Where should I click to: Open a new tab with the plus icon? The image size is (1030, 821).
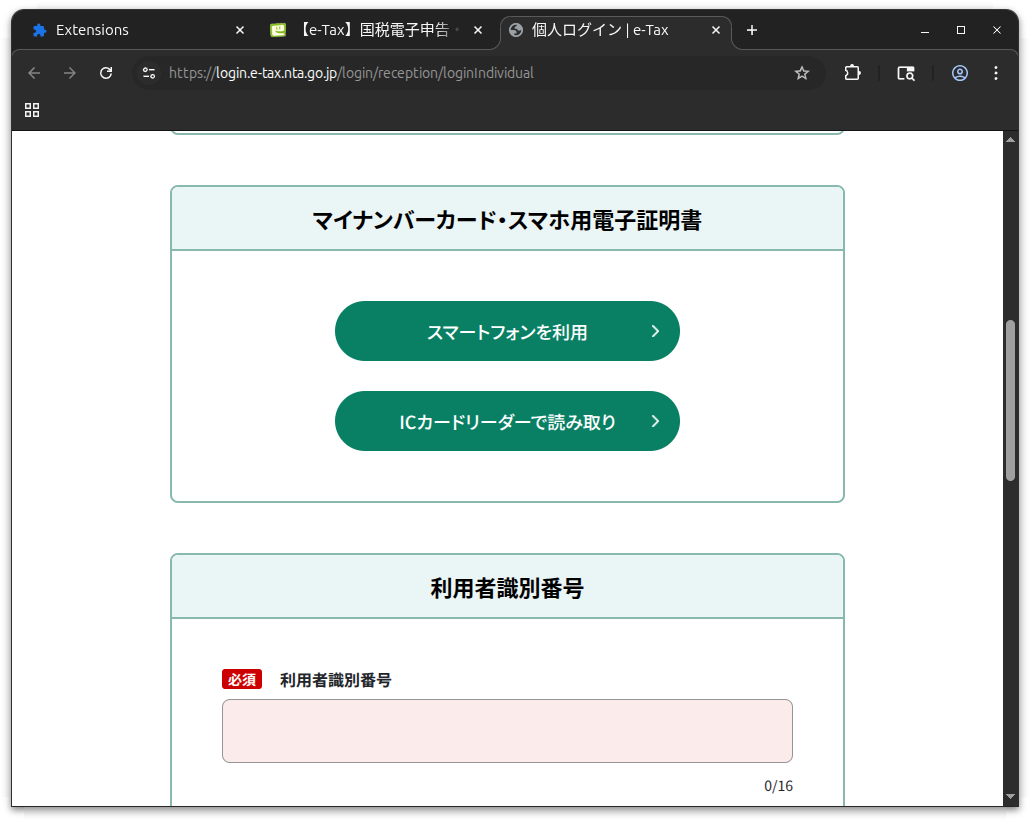(x=751, y=31)
